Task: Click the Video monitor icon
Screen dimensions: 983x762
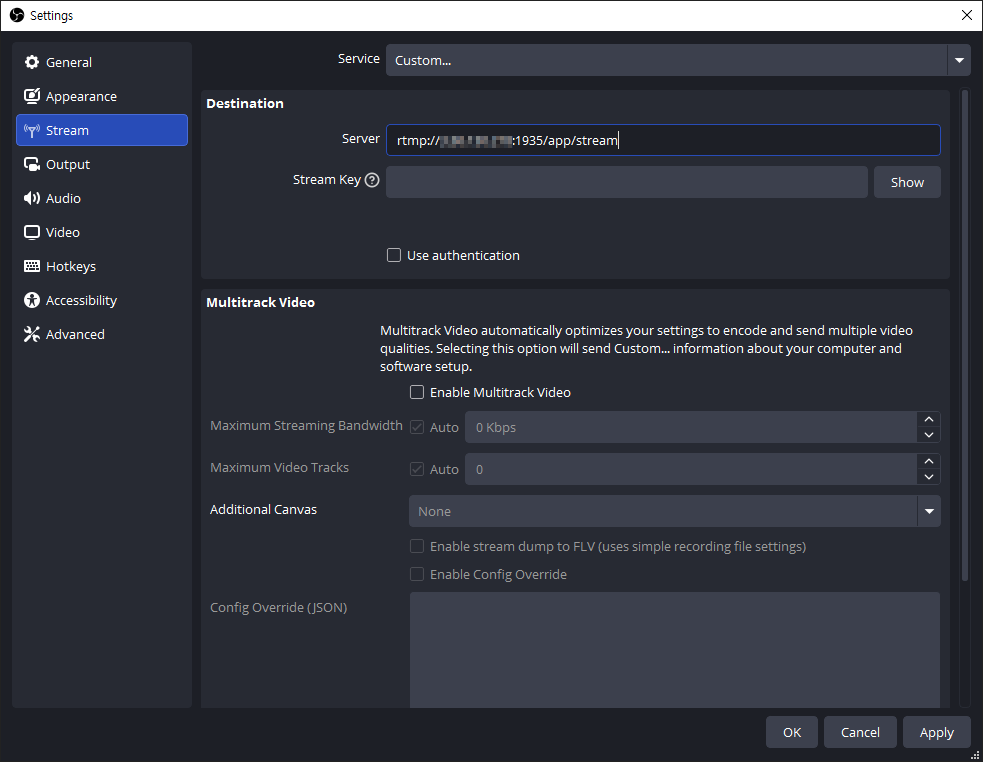Action: [32, 233]
